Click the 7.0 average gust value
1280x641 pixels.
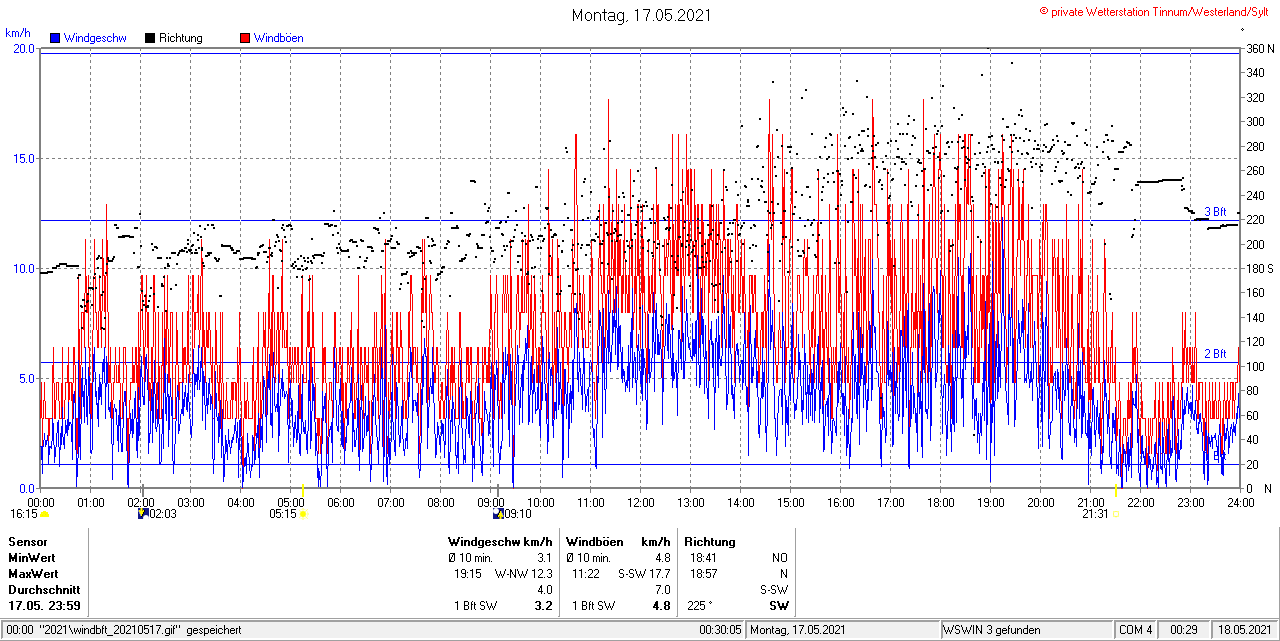tap(662, 590)
